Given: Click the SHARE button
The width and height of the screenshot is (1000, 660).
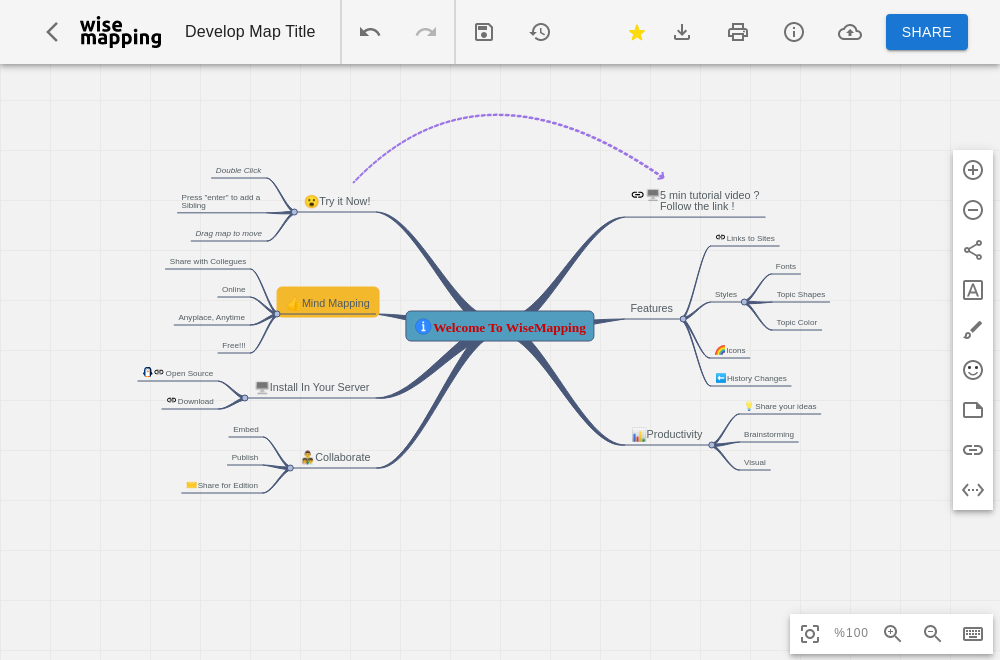Looking at the screenshot, I should 927,32.
